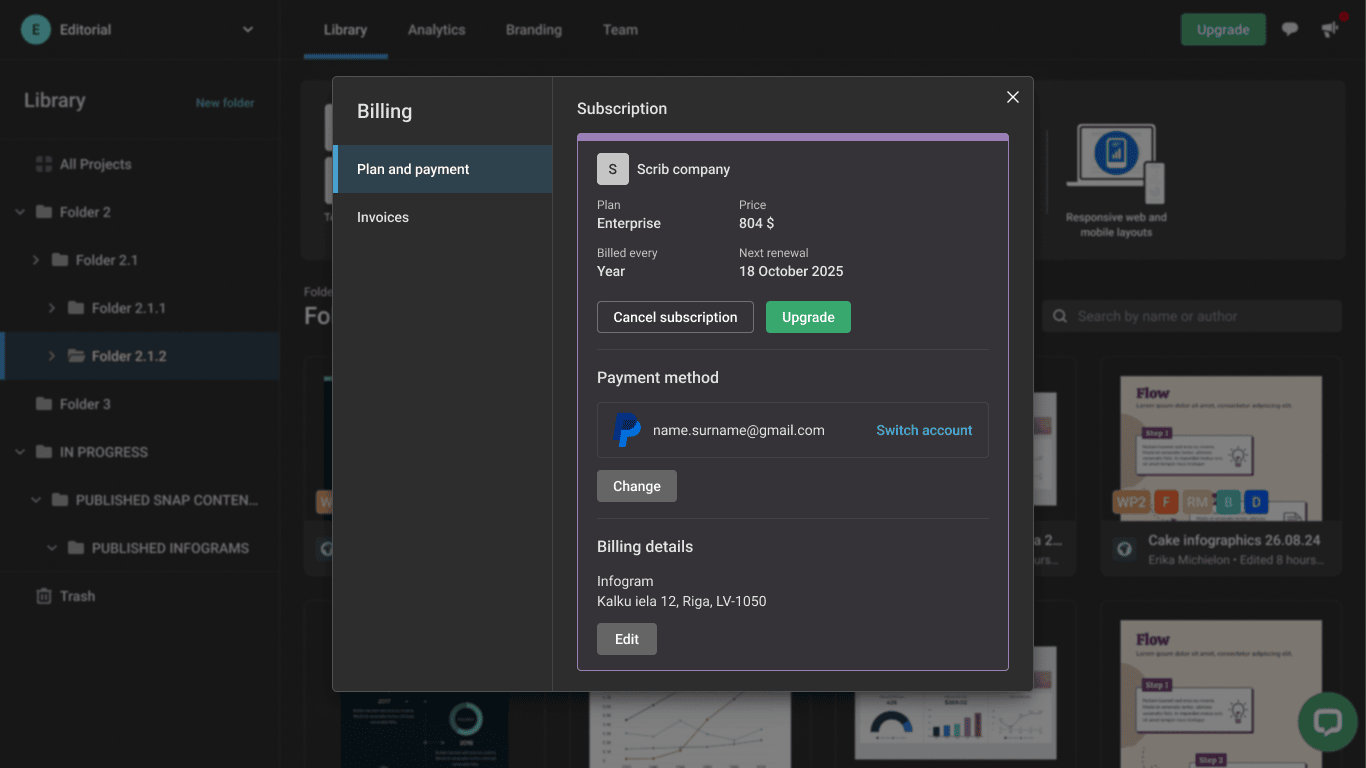The width and height of the screenshot is (1366, 768).
Task: Open Editorial workspace dropdown
Action: [x=248, y=30]
